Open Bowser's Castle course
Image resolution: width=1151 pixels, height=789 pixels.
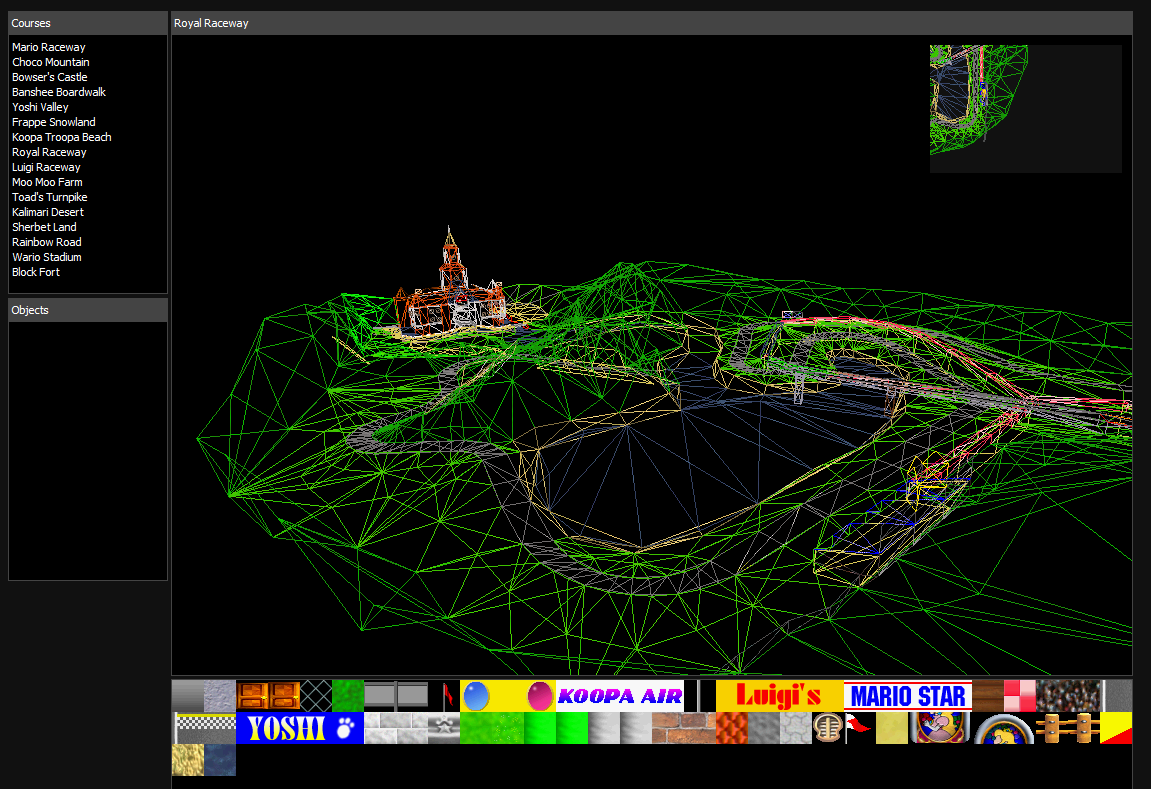click(x=49, y=77)
